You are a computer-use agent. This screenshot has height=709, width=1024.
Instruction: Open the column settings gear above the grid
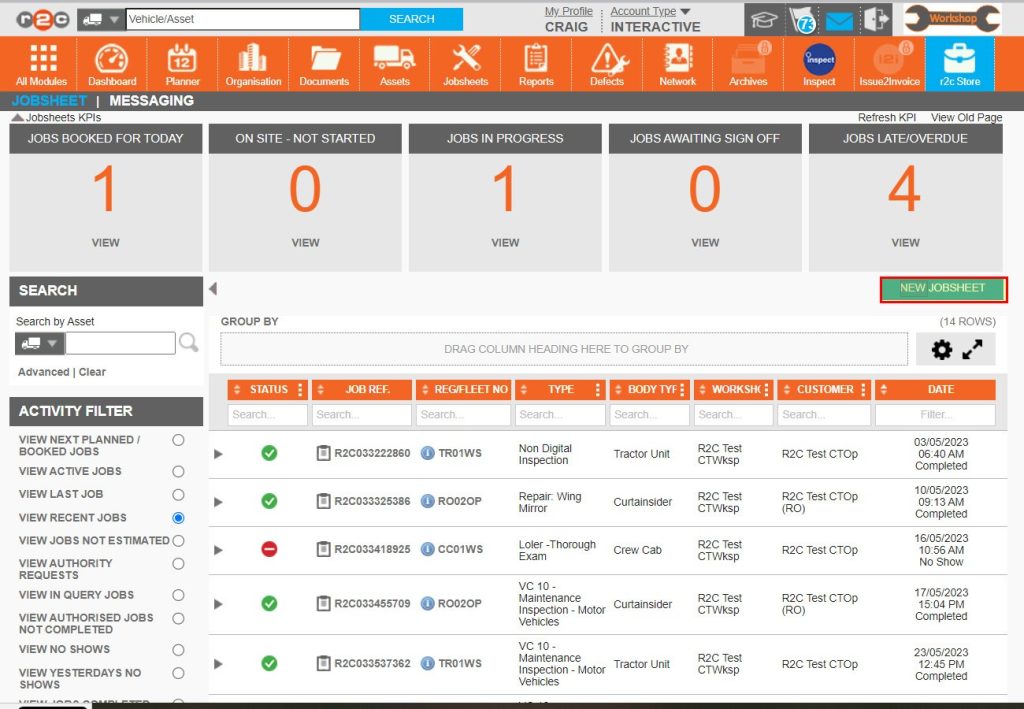click(940, 349)
